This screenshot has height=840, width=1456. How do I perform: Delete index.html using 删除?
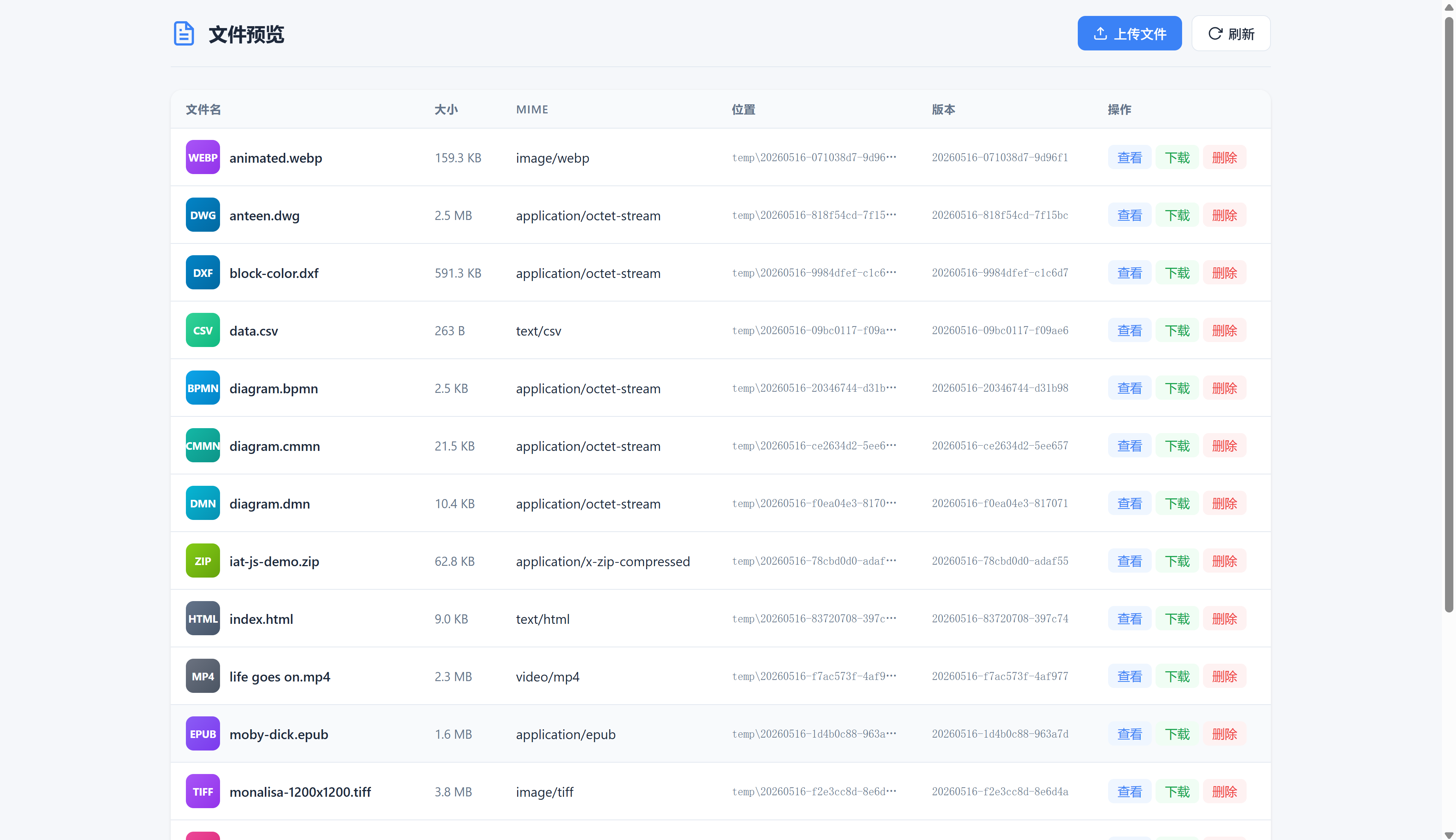(1224, 619)
